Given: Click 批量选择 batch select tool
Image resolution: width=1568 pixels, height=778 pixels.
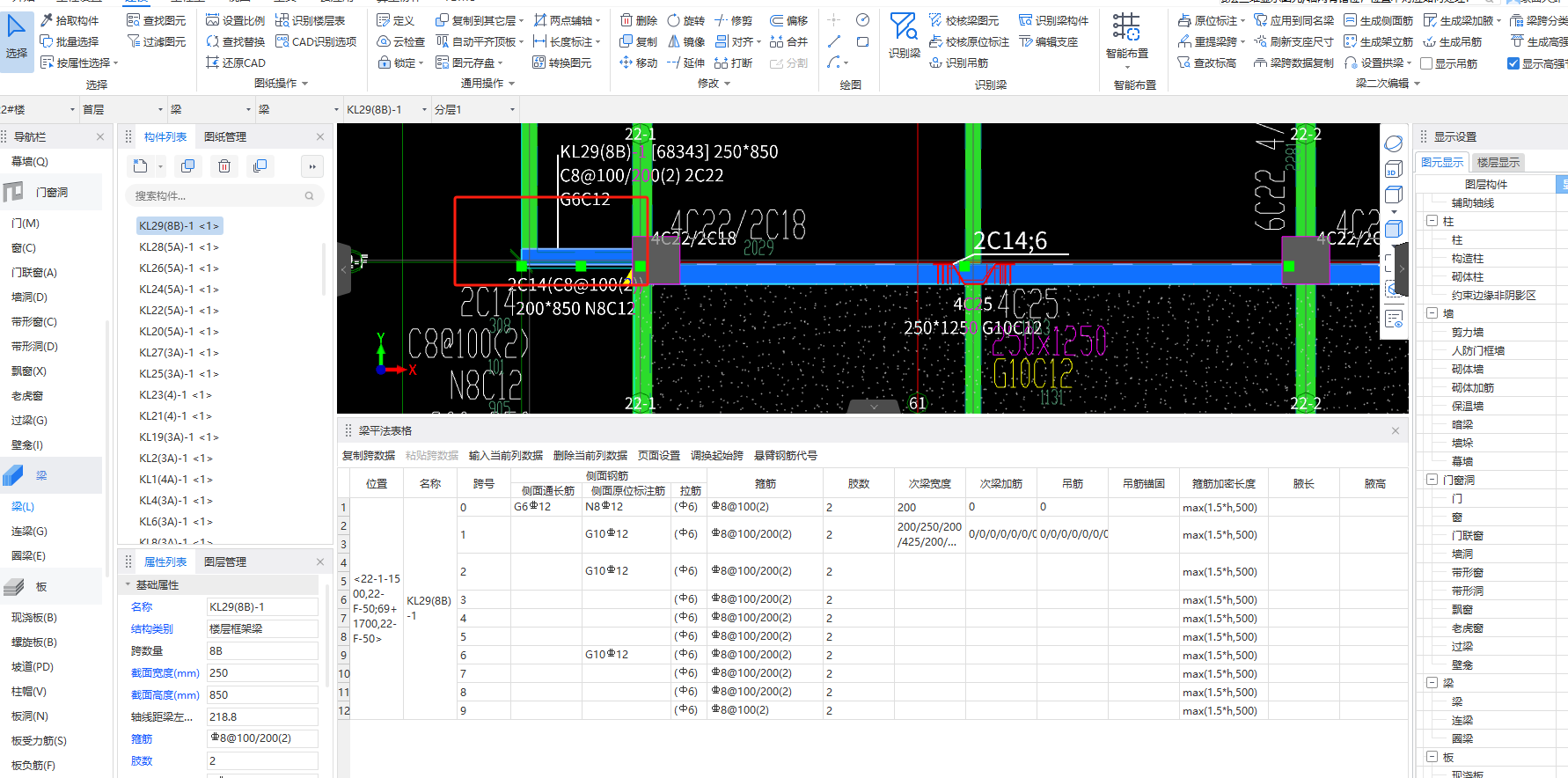Looking at the screenshot, I should [70, 41].
